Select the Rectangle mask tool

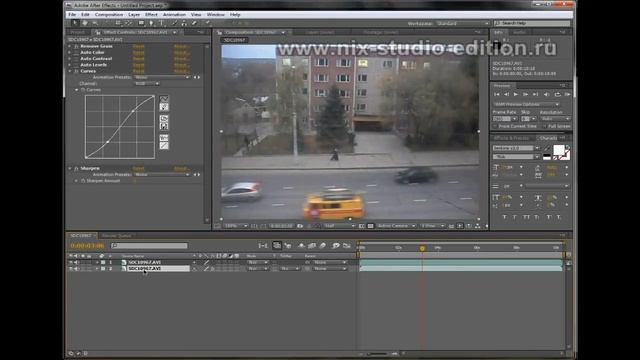pyautogui.click(x=141, y=23)
